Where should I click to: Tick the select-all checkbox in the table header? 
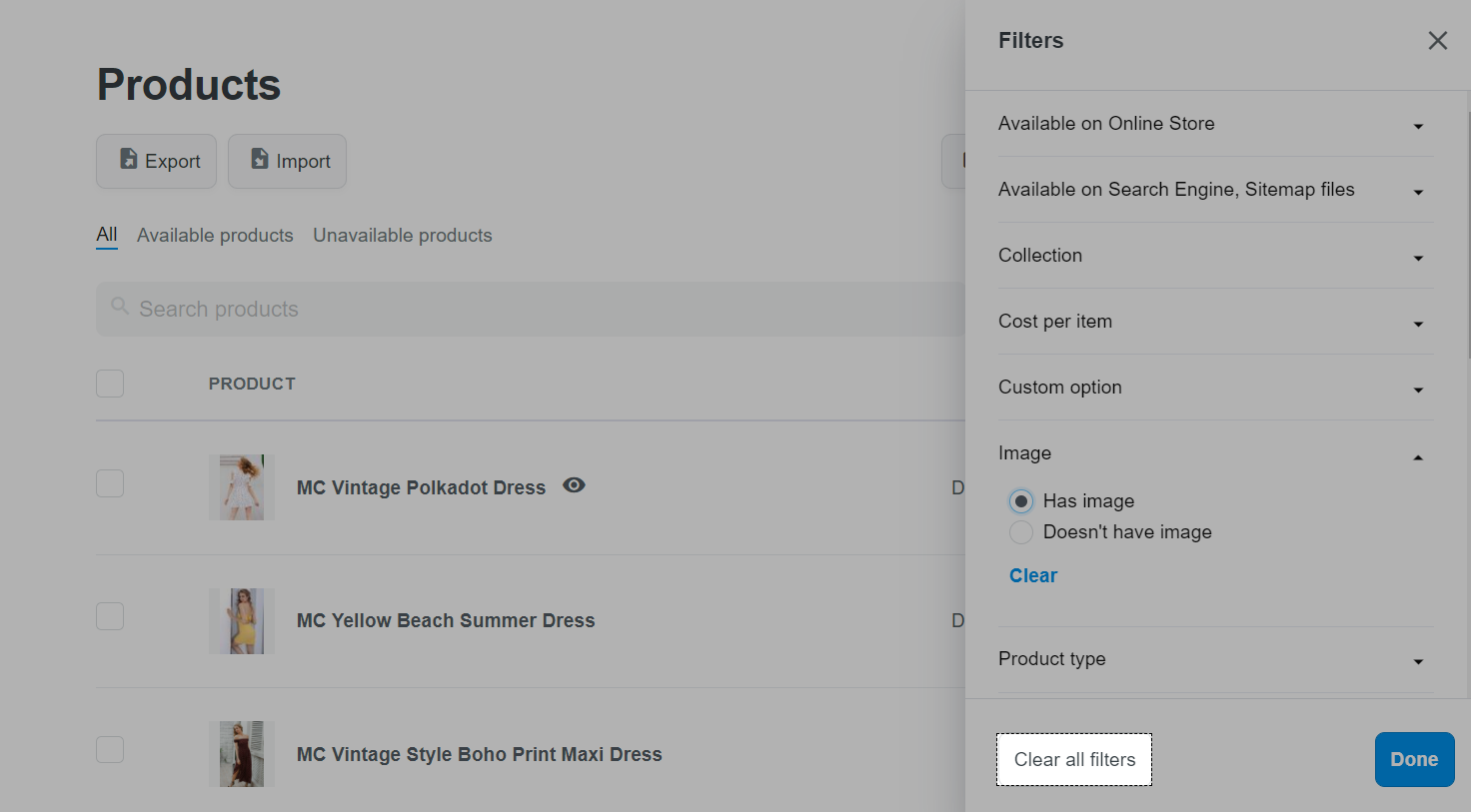coord(110,384)
